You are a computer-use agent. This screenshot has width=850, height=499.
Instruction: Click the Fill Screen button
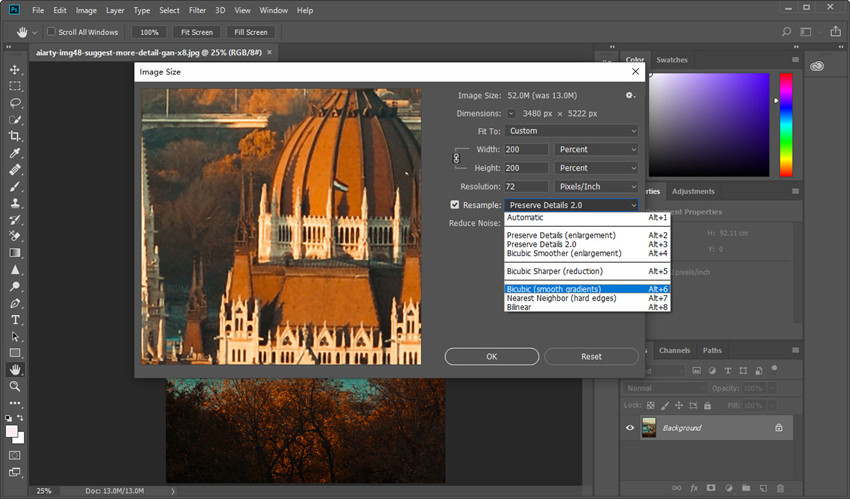click(x=250, y=32)
